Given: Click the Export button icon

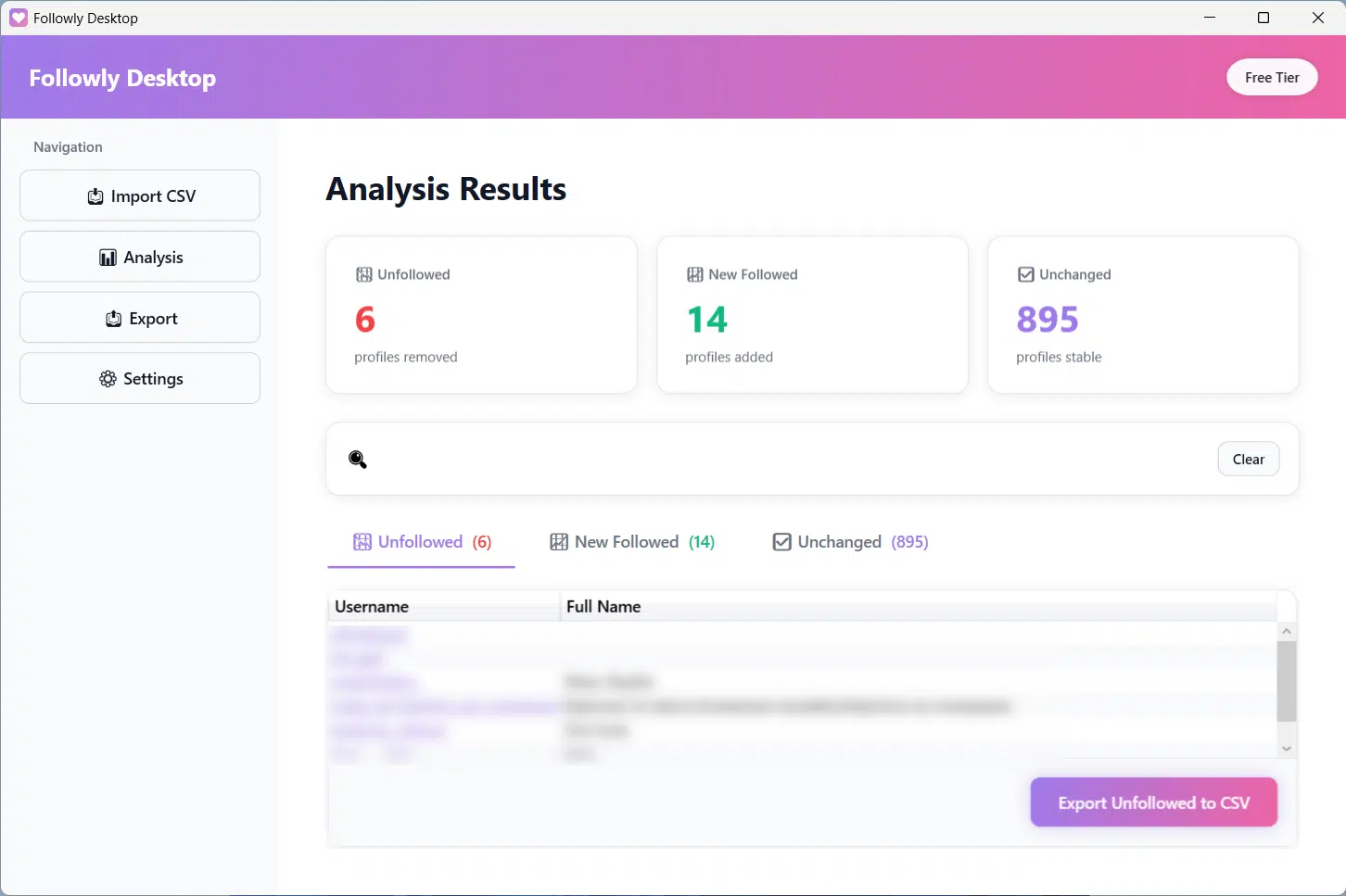Looking at the screenshot, I should coord(113,319).
